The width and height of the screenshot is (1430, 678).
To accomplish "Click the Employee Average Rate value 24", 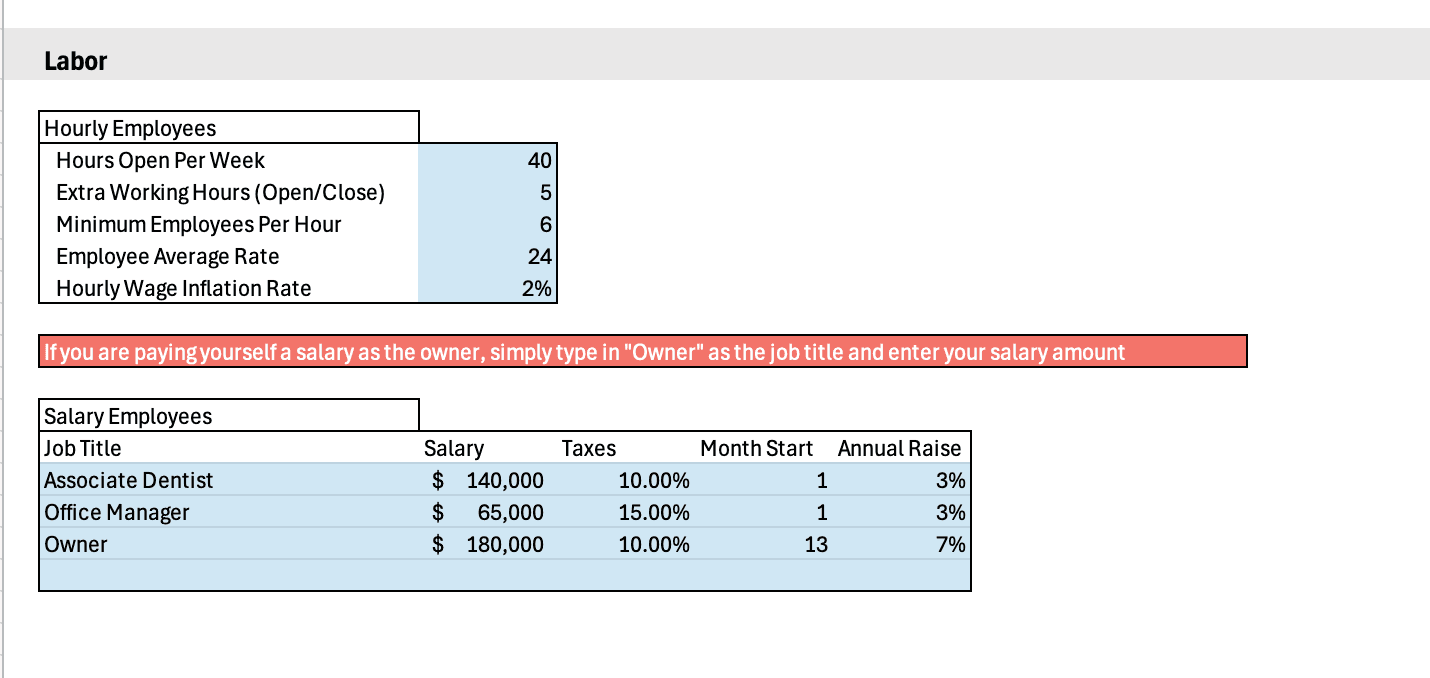I will pos(487,256).
